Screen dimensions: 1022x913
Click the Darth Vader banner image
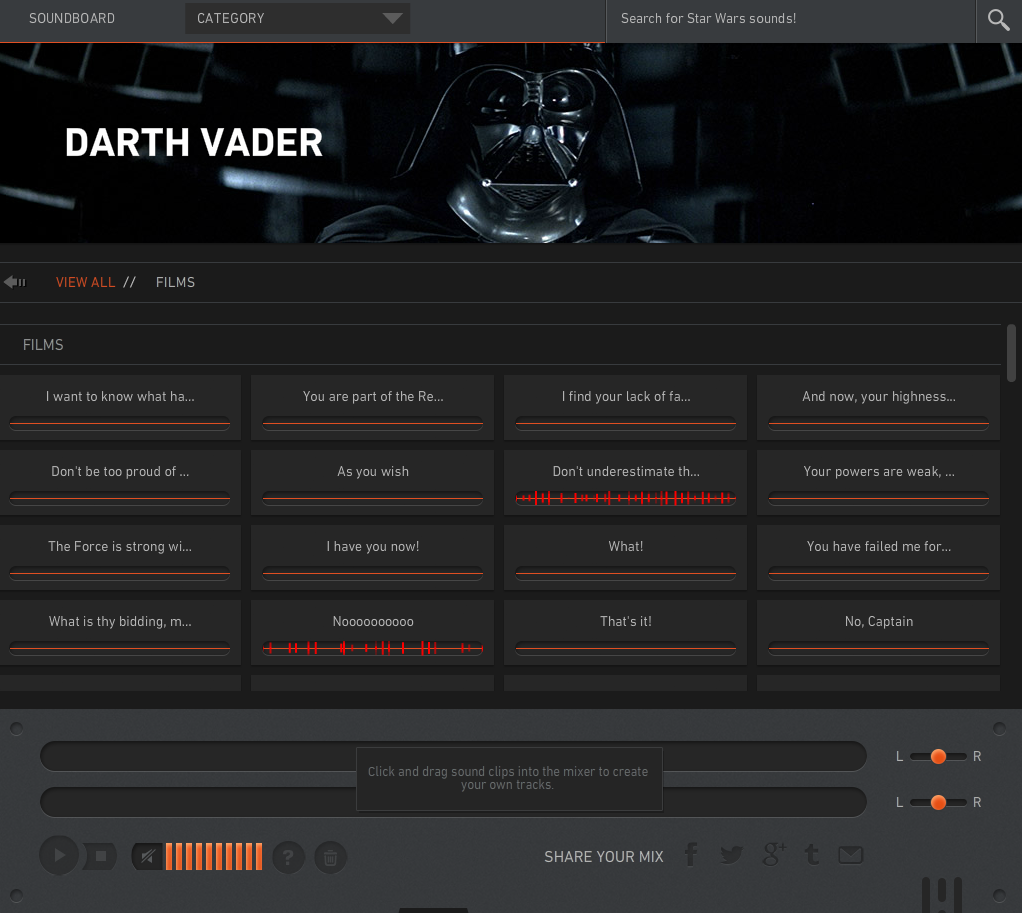click(x=511, y=143)
